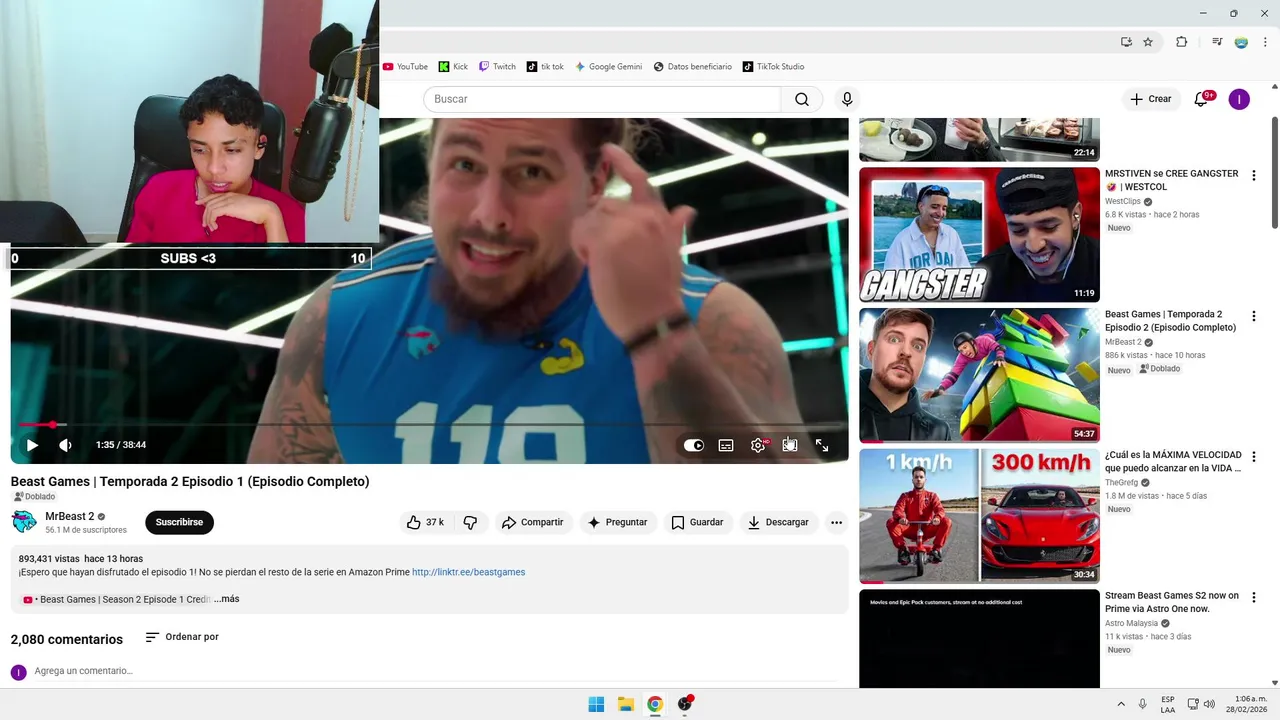Open YouTube notifications bell
1280x720 pixels.
(1202, 99)
